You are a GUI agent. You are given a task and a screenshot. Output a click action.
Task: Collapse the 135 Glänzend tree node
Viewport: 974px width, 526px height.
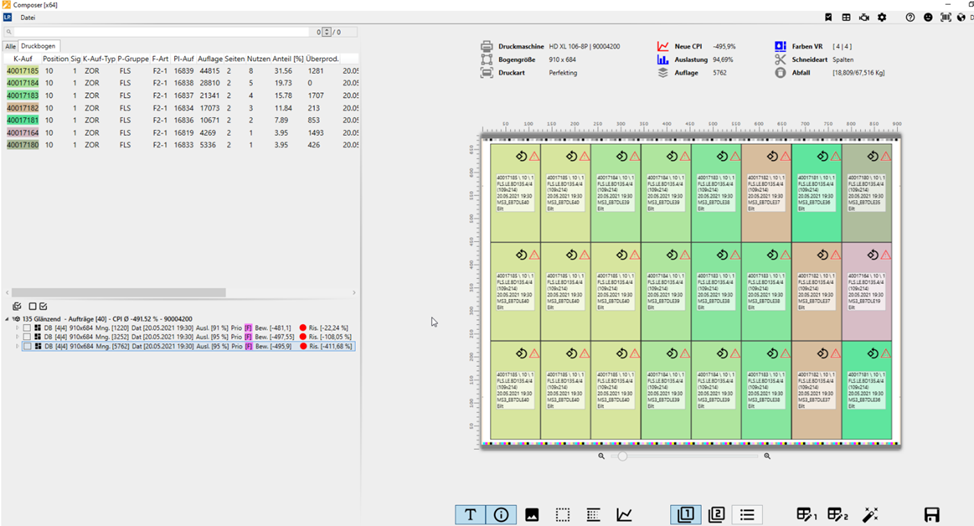pos(6,318)
